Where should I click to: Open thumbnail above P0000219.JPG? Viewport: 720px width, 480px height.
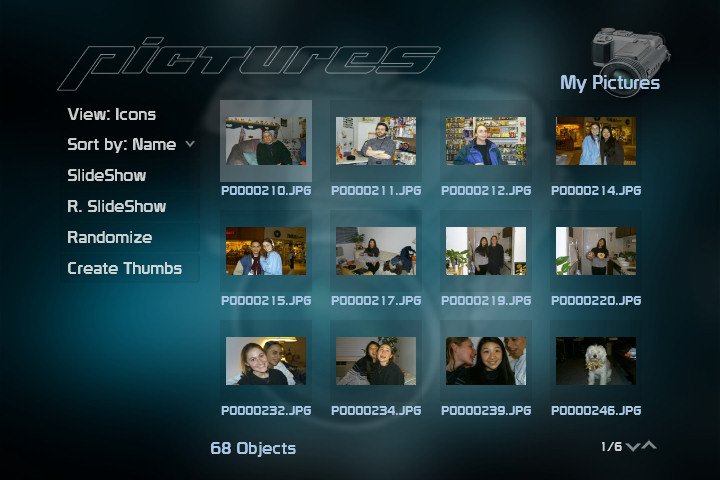click(486, 251)
